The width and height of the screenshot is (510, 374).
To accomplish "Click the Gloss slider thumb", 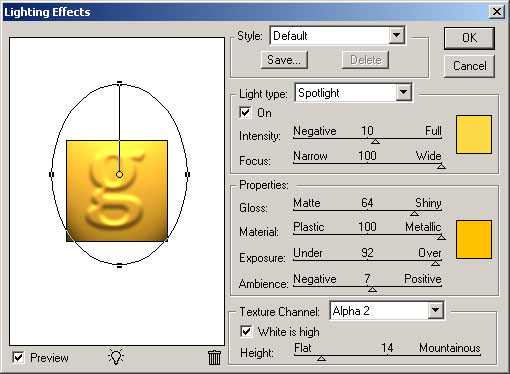I will point(414,213).
